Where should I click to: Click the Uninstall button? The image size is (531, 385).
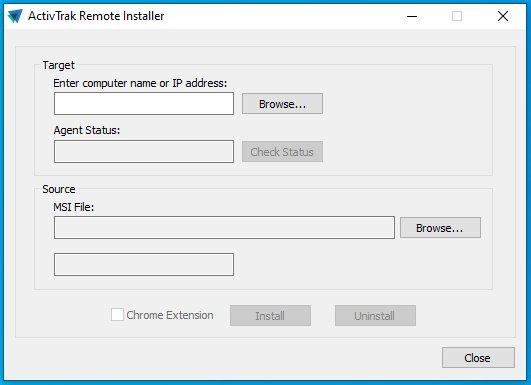375,316
